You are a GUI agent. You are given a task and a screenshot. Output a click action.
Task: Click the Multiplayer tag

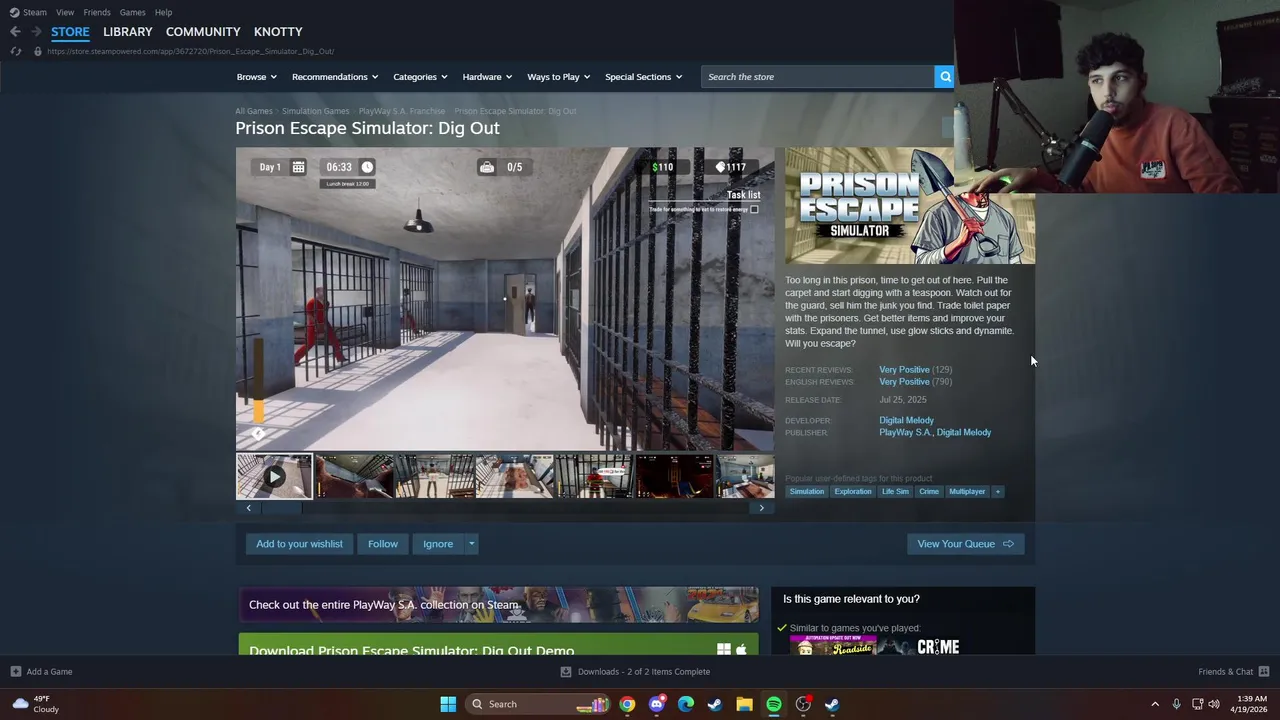[967, 491]
